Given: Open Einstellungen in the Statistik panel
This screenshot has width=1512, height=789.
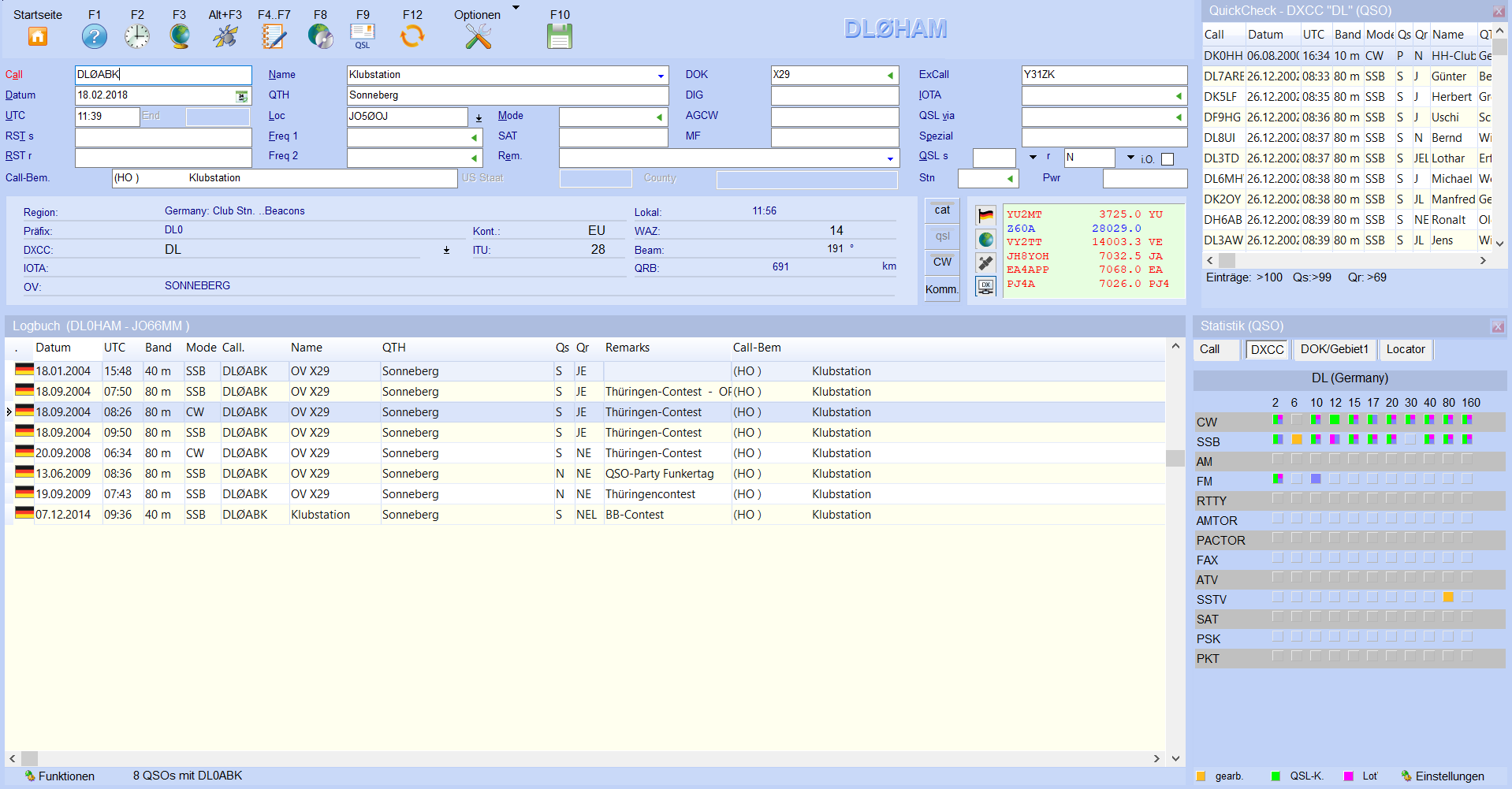Looking at the screenshot, I should [1443, 776].
